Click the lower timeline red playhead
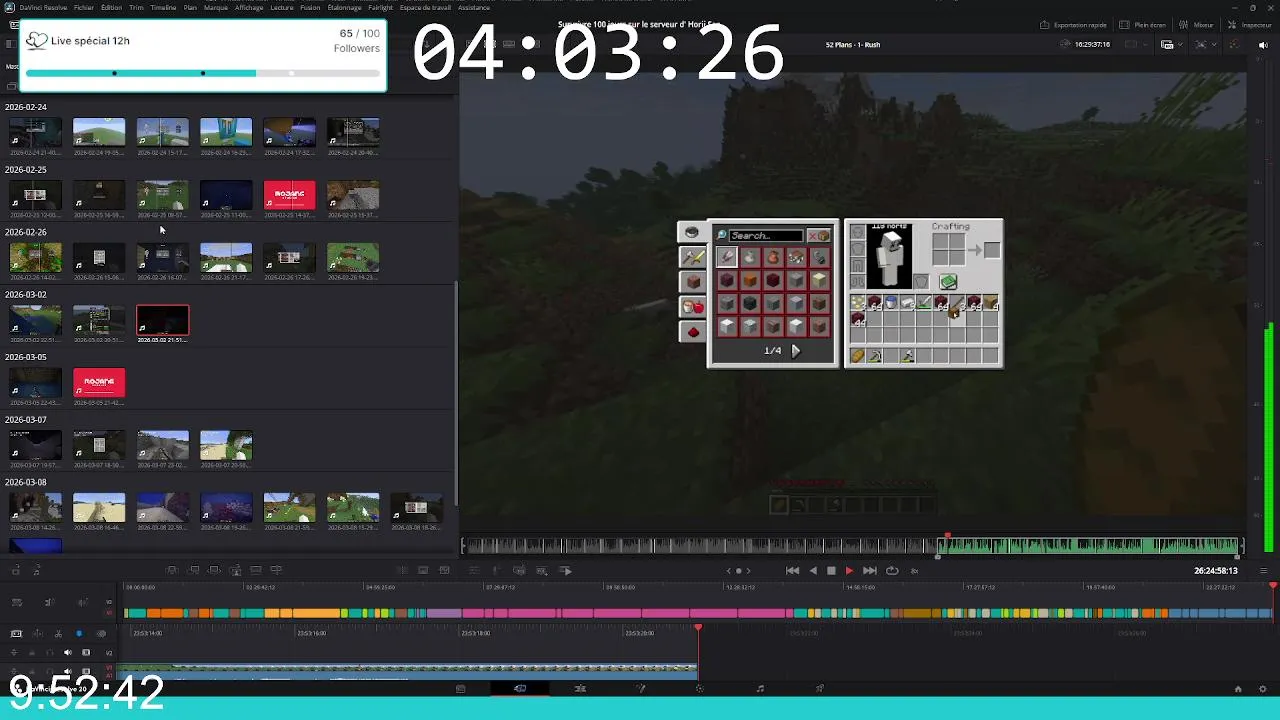The image size is (1280, 720). tap(698, 628)
